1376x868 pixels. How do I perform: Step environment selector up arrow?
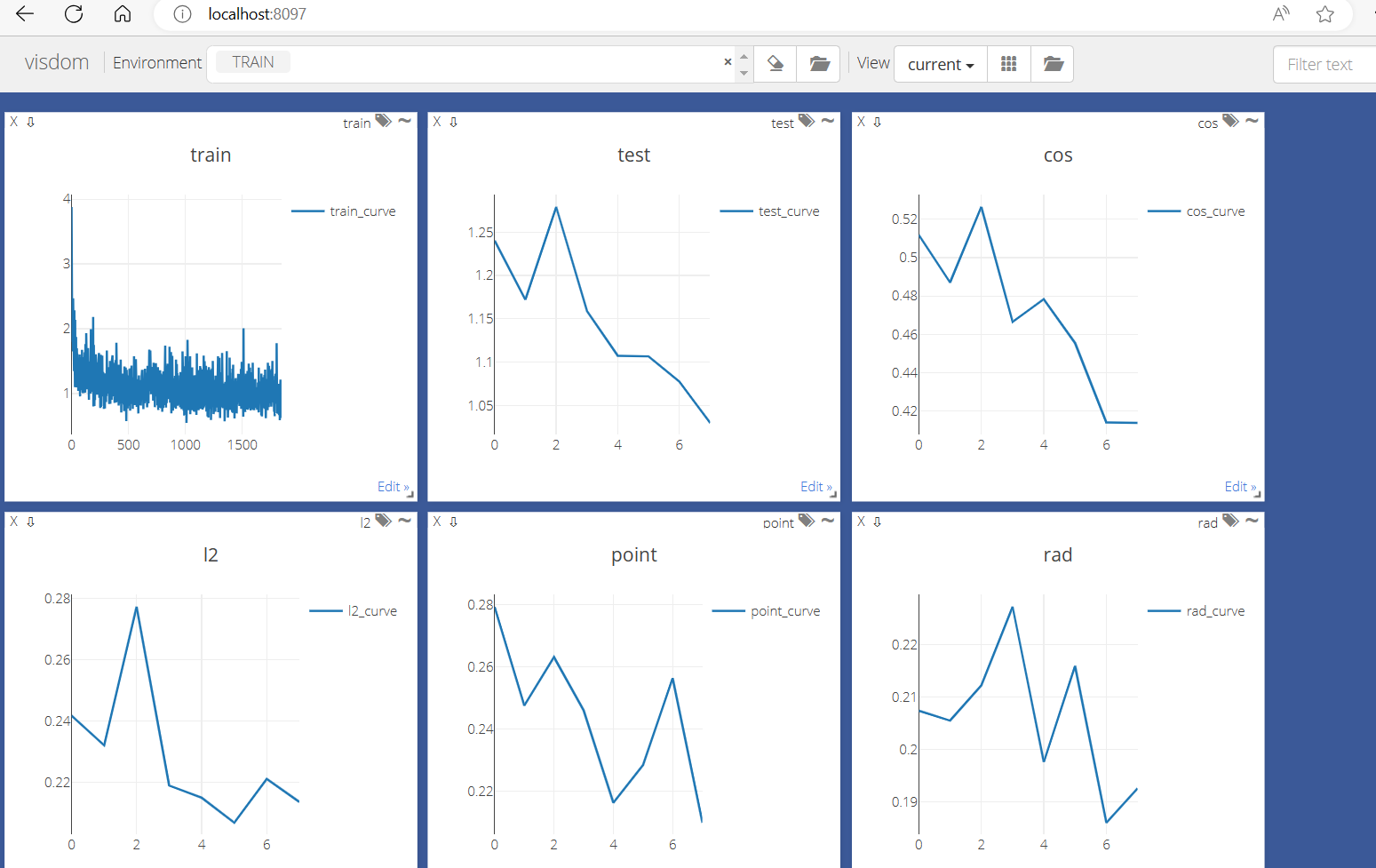[744, 56]
